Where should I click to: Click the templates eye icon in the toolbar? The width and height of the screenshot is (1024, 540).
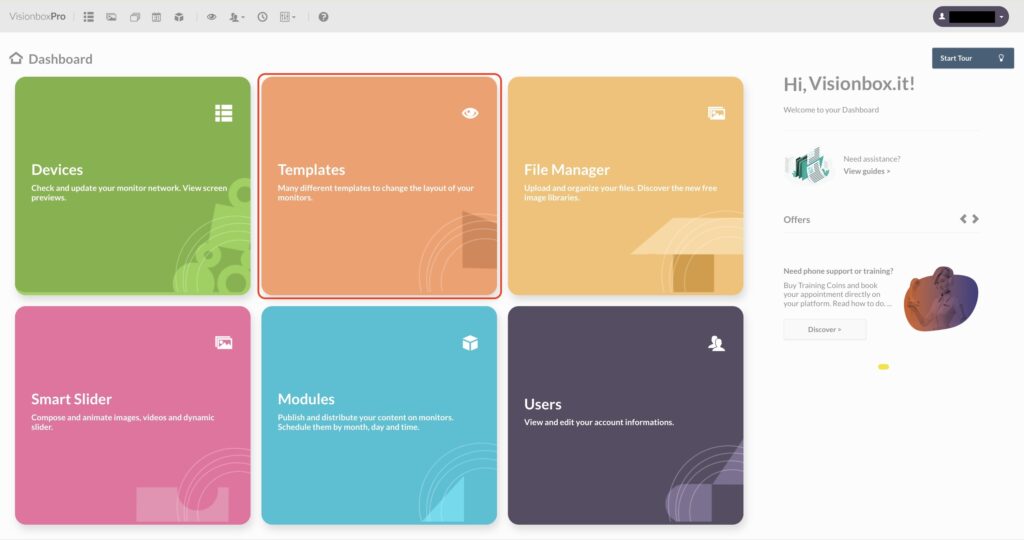point(212,17)
